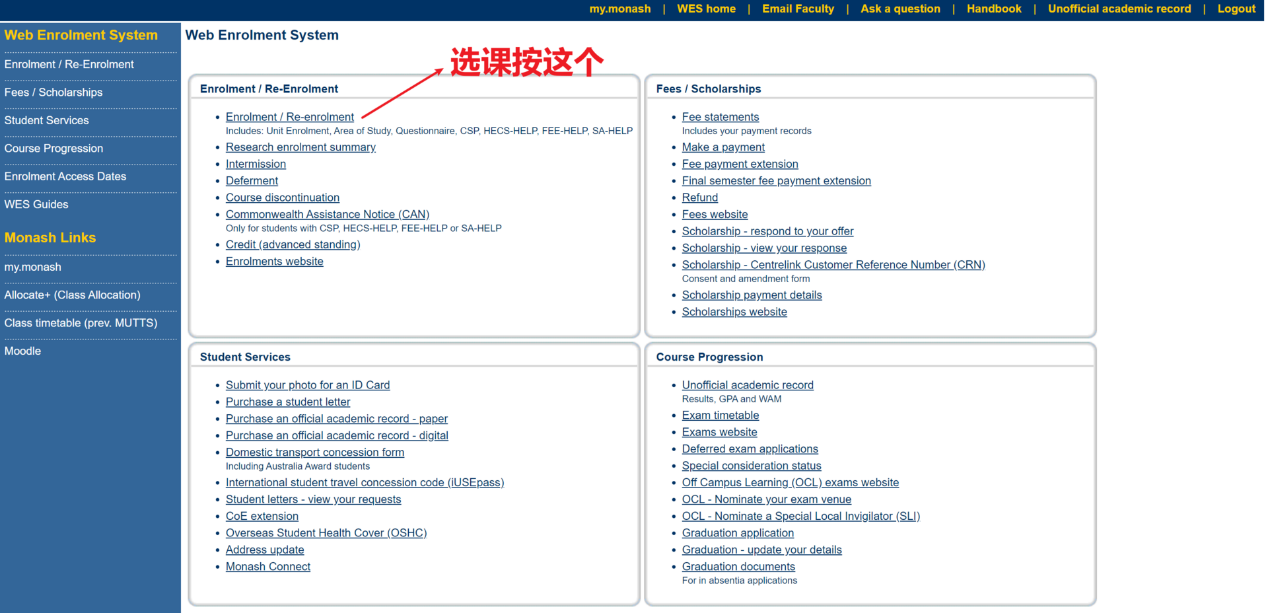Image resolution: width=1268 pixels, height=613 pixels.
Task: Click Make a payment
Action: coord(722,146)
